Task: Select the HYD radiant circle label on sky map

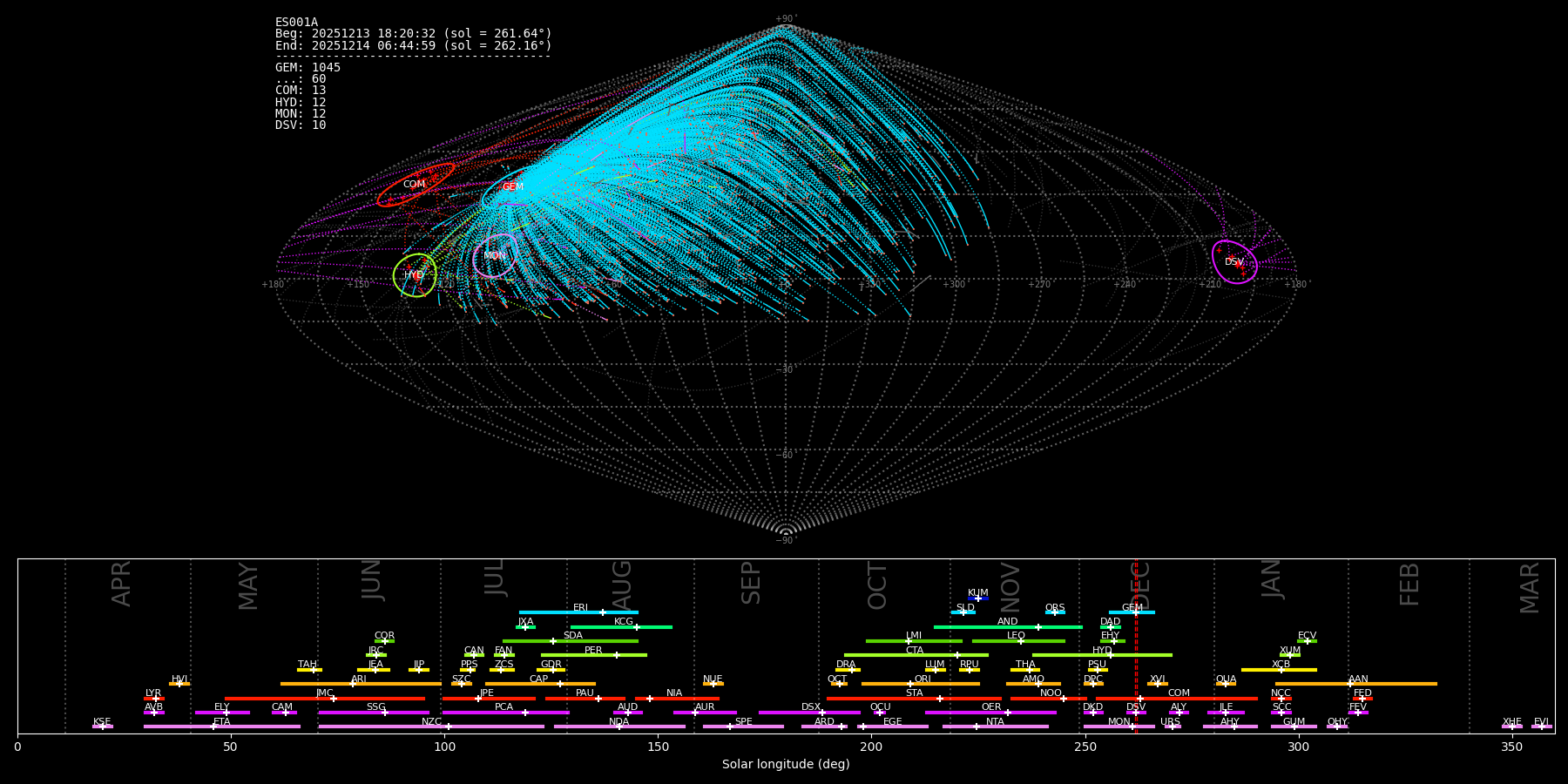Action: [x=414, y=275]
